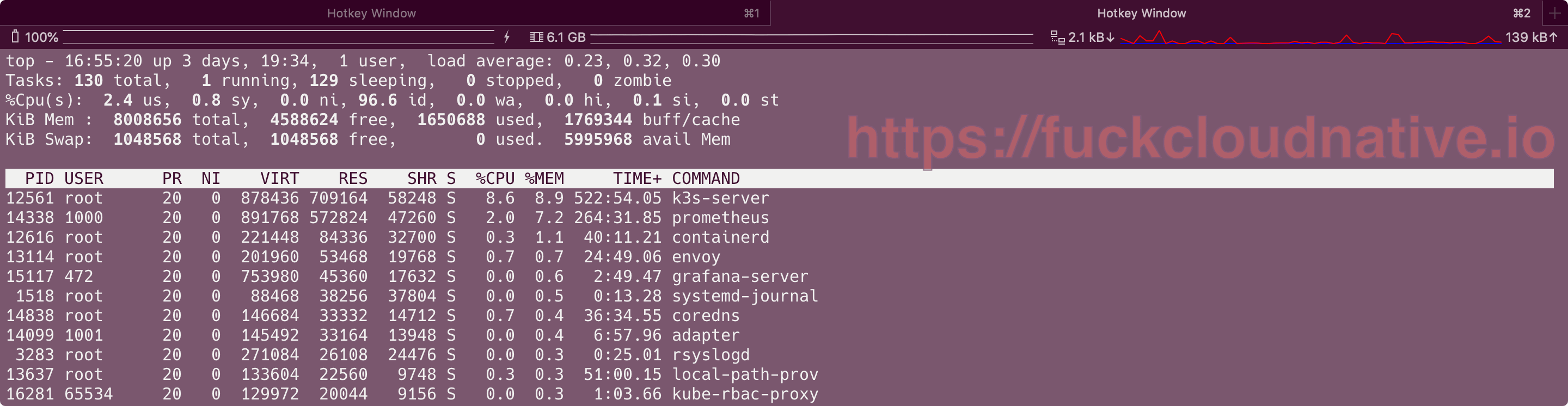
Task: Click the memory chip icon beside 6.1 GB
Action: coord(536,37)
